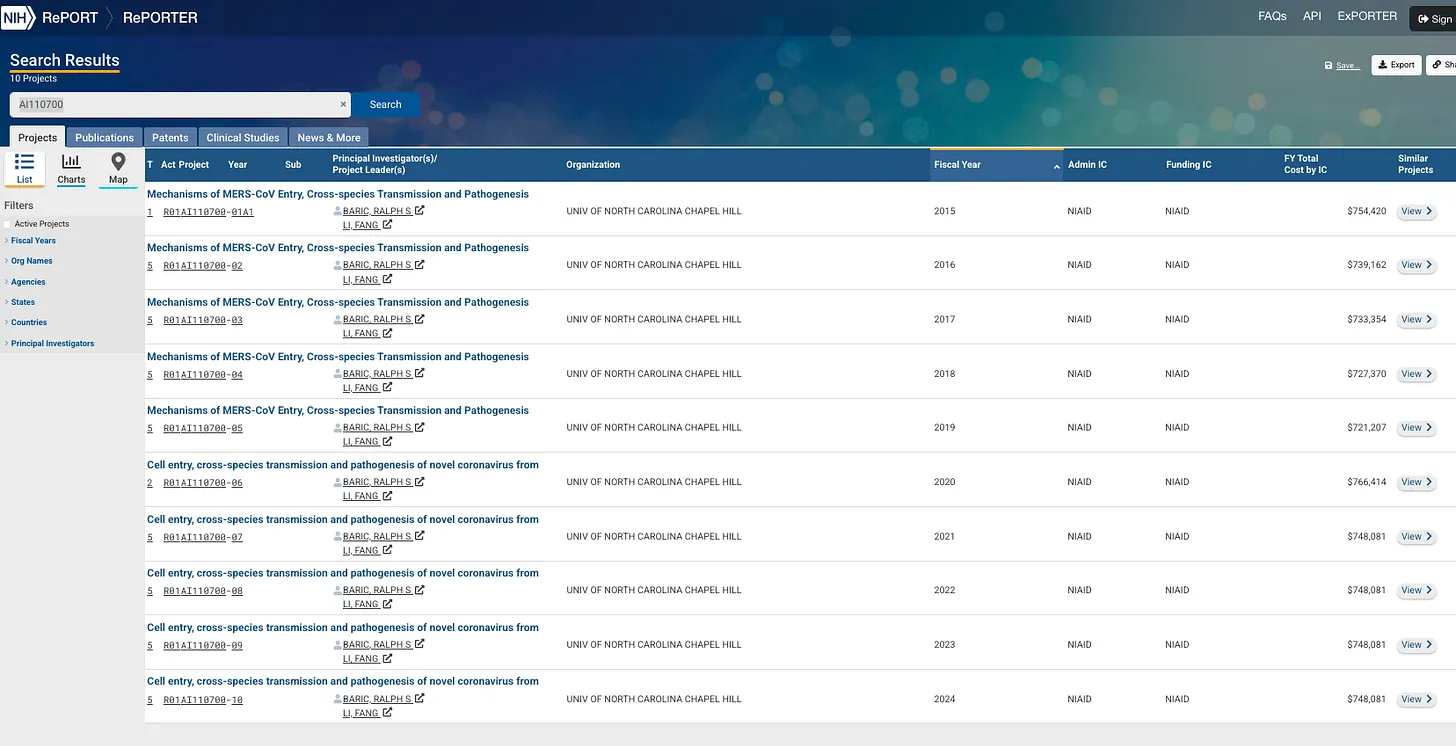Screen dimensions: 1456x746
Task: Open project R01AI110700-10 link
Action: [203, 700]
